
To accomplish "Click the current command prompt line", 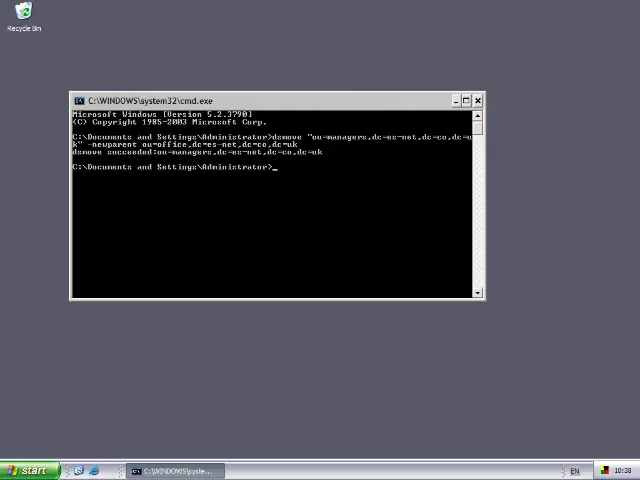I will pyautogui.click(x=174, y=167).
